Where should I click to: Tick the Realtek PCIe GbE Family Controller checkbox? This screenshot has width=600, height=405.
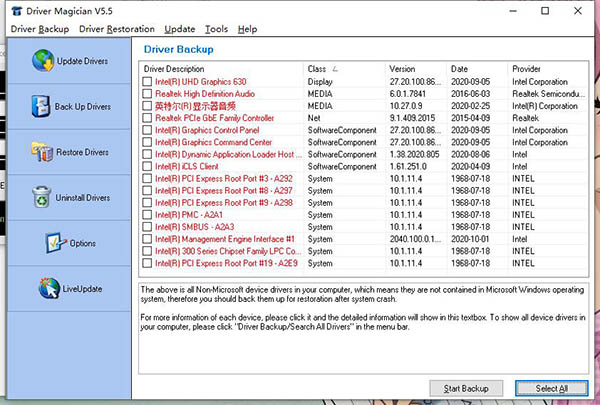point(147,118)
